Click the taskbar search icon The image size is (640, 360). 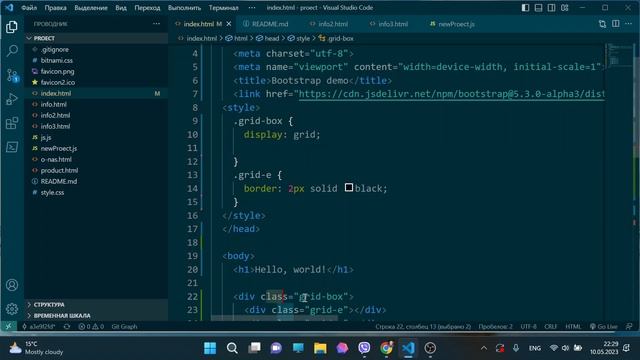point(232,348)
